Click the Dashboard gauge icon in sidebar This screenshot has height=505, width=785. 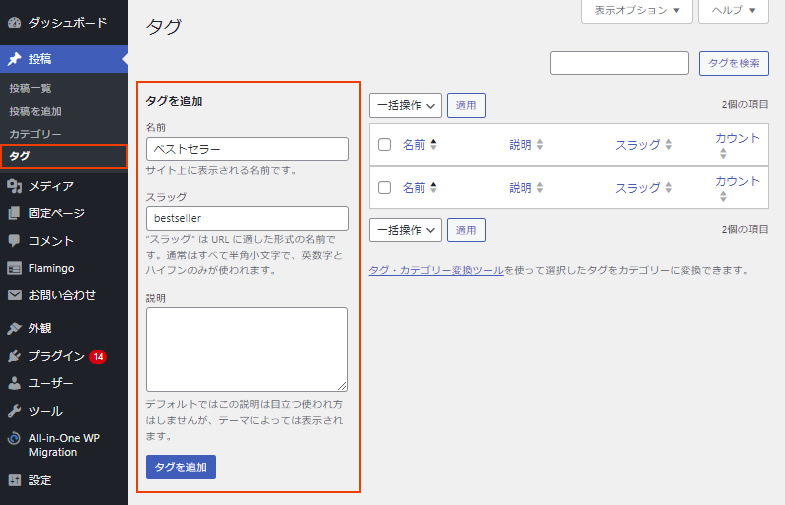[15, 22]
